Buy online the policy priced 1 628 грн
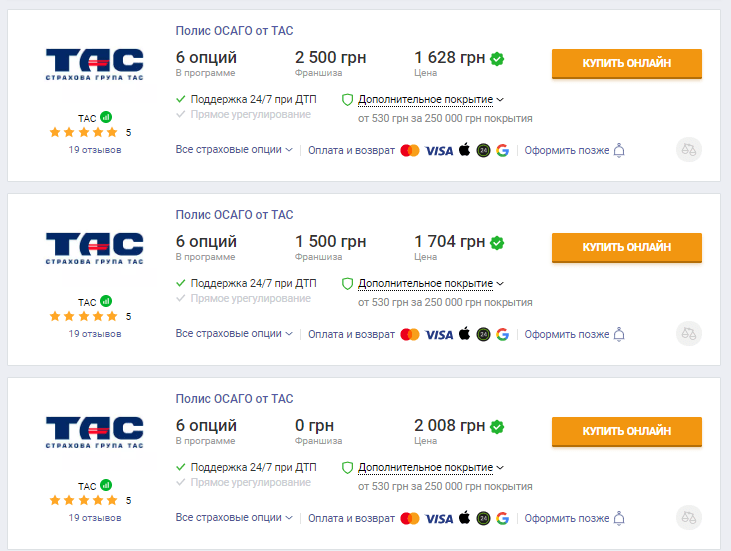Image resolution: width=731 pixels, height=551 pixels. [627, 63]
